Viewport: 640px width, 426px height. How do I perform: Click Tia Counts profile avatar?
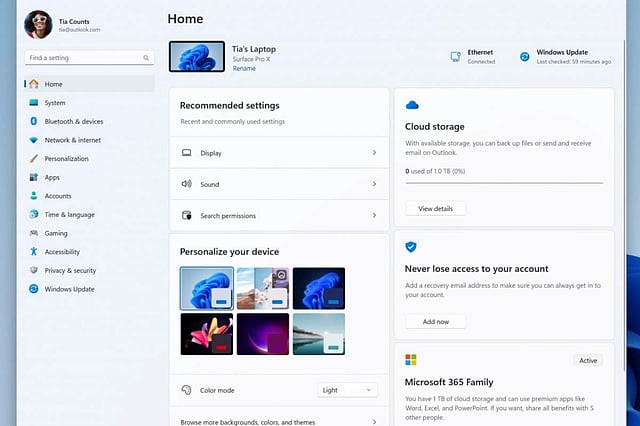tap(38, 24)
